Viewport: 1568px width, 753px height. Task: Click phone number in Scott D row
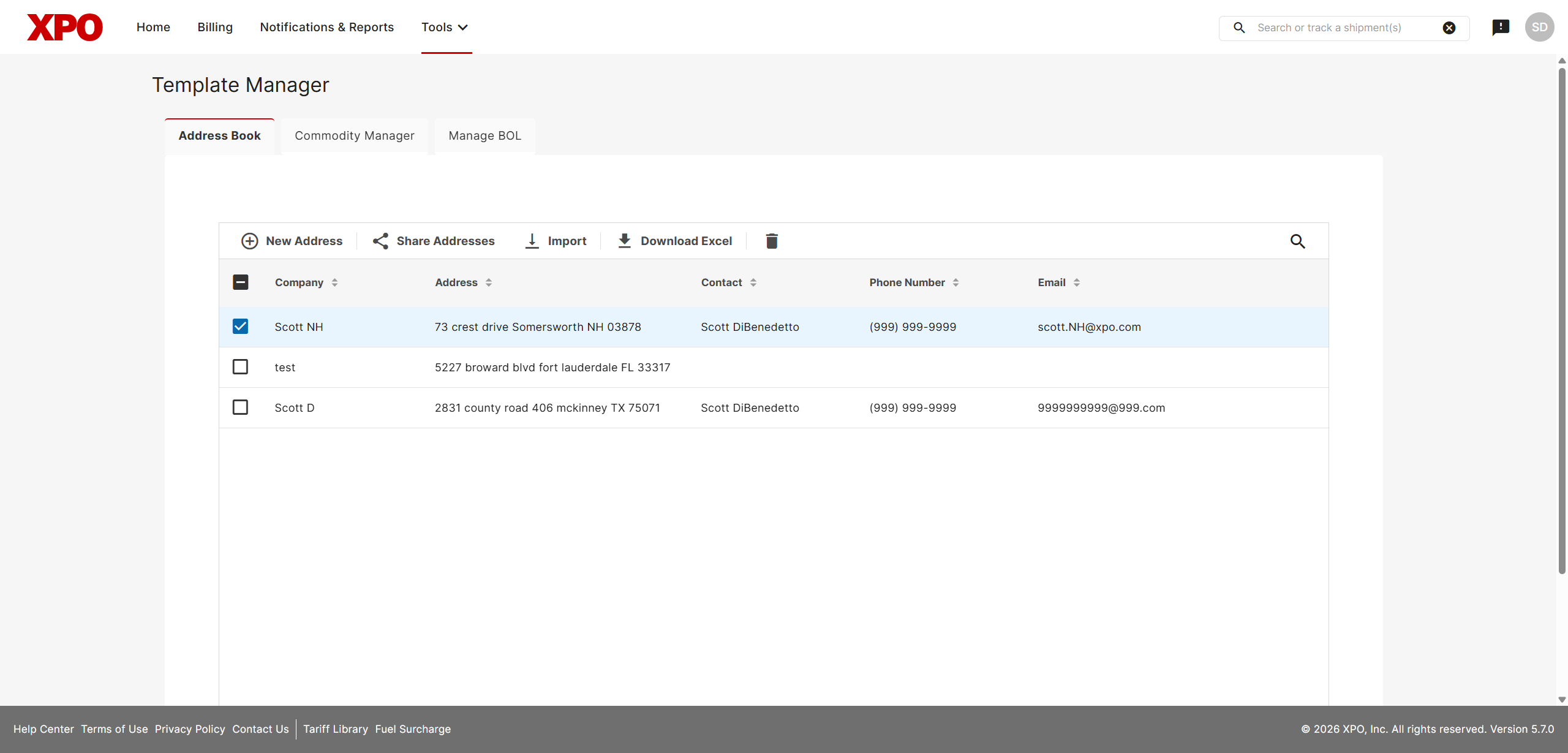[x=913, y=408]
